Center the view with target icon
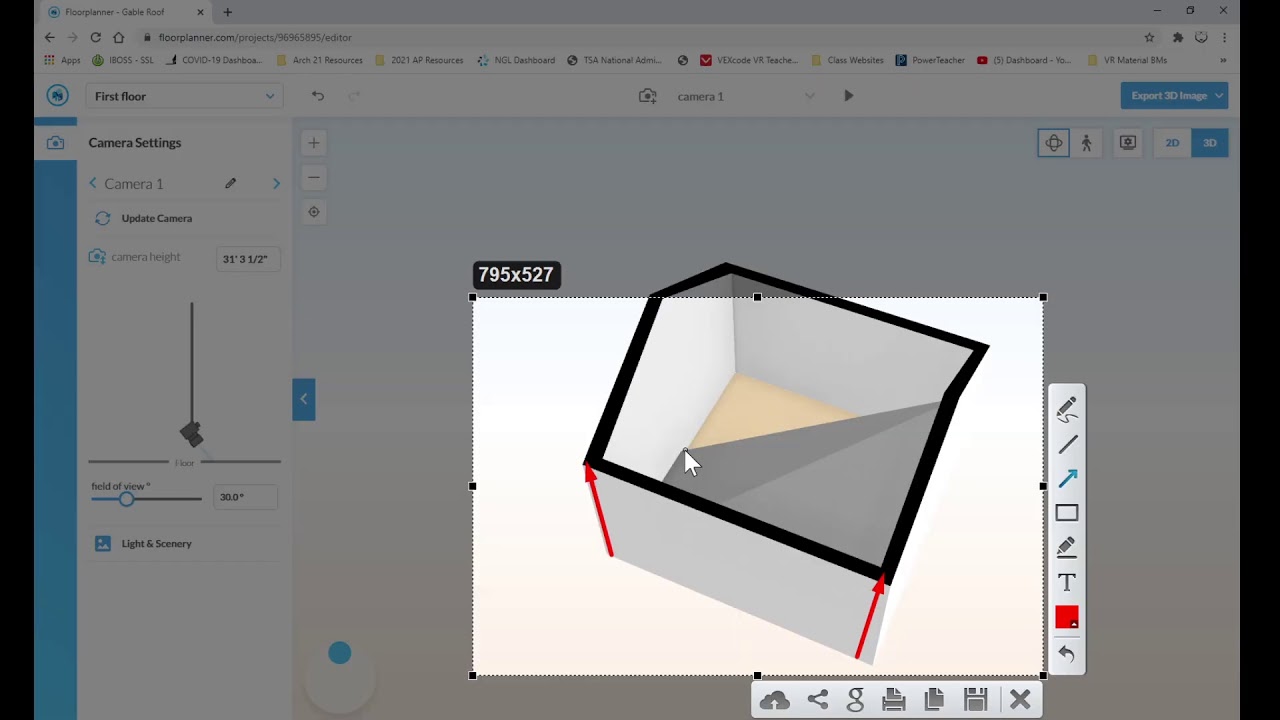 click(x=314, y=212)
